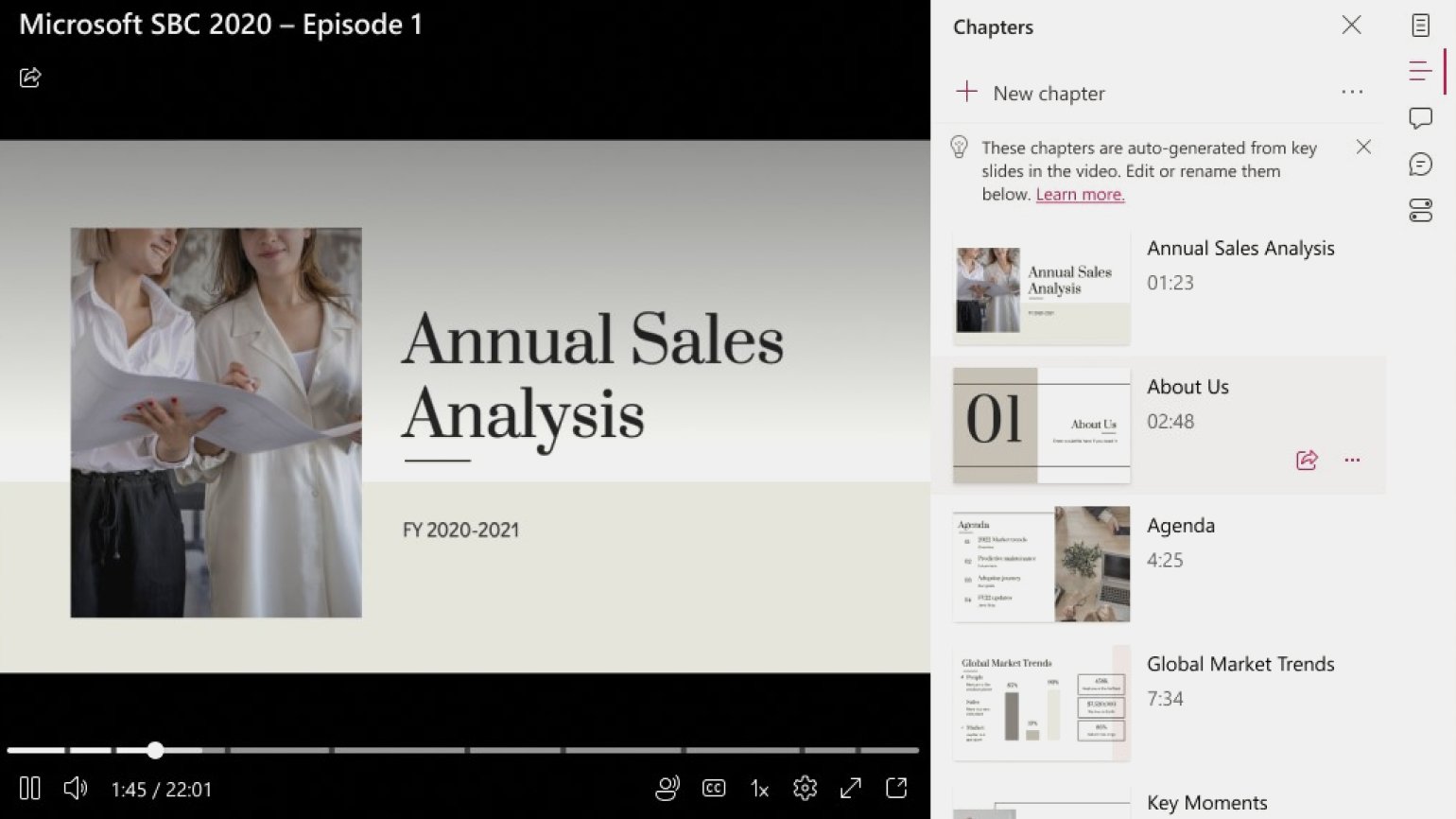
Task: Add a New chapter
Action: pos(1031,93)
